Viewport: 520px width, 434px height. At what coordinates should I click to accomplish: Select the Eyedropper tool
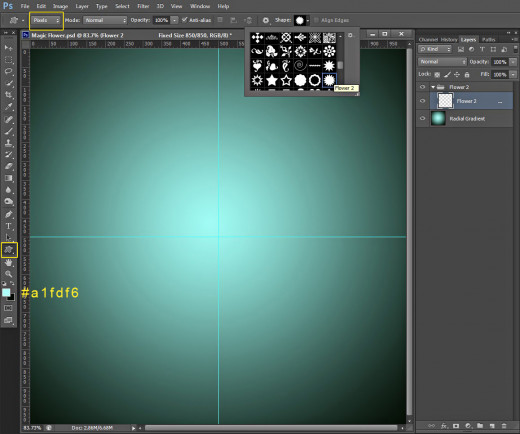pos(9,107)
